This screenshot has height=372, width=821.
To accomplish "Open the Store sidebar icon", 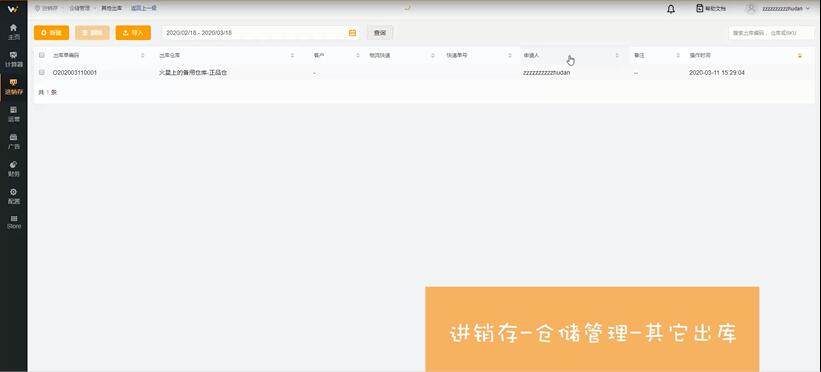I will coord(14,222).
